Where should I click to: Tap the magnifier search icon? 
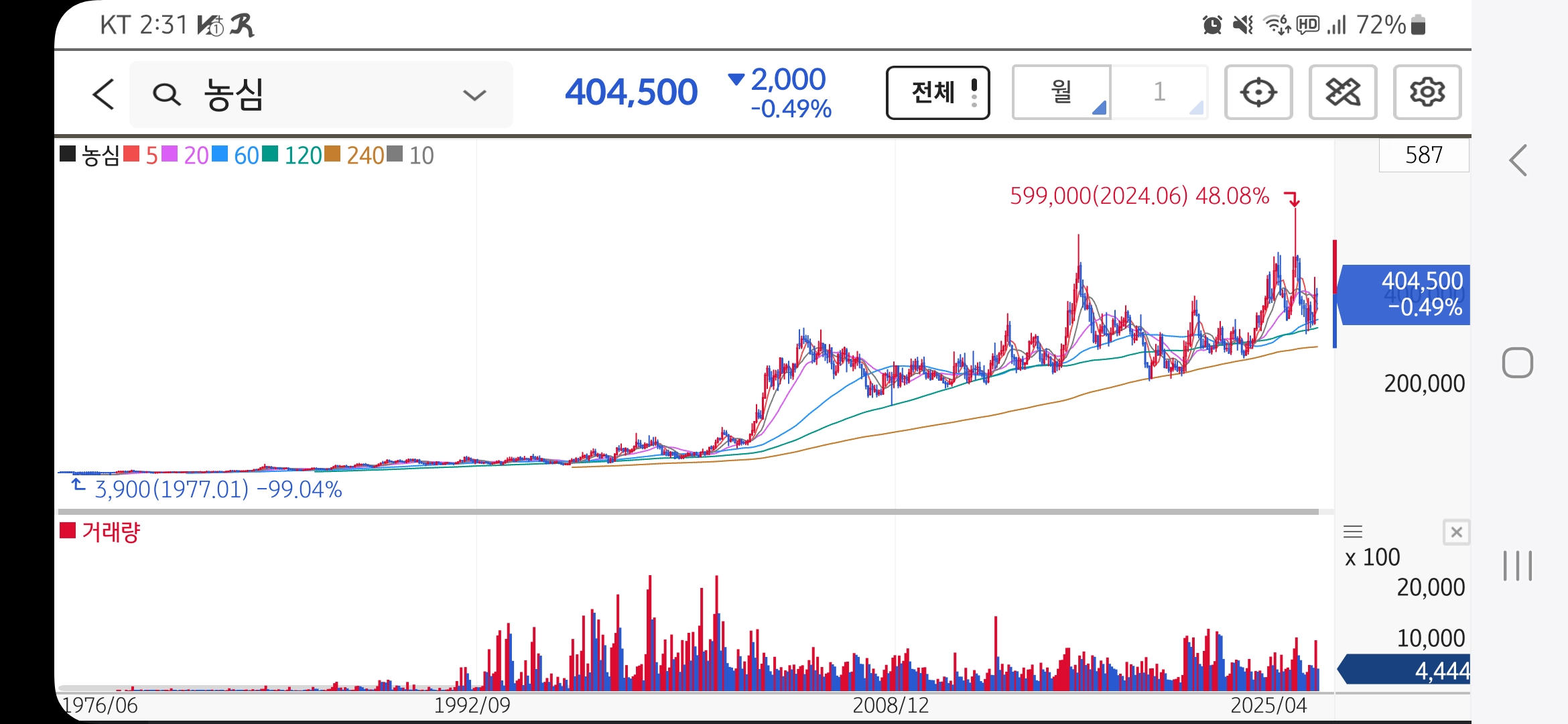[x=166, y=95]
